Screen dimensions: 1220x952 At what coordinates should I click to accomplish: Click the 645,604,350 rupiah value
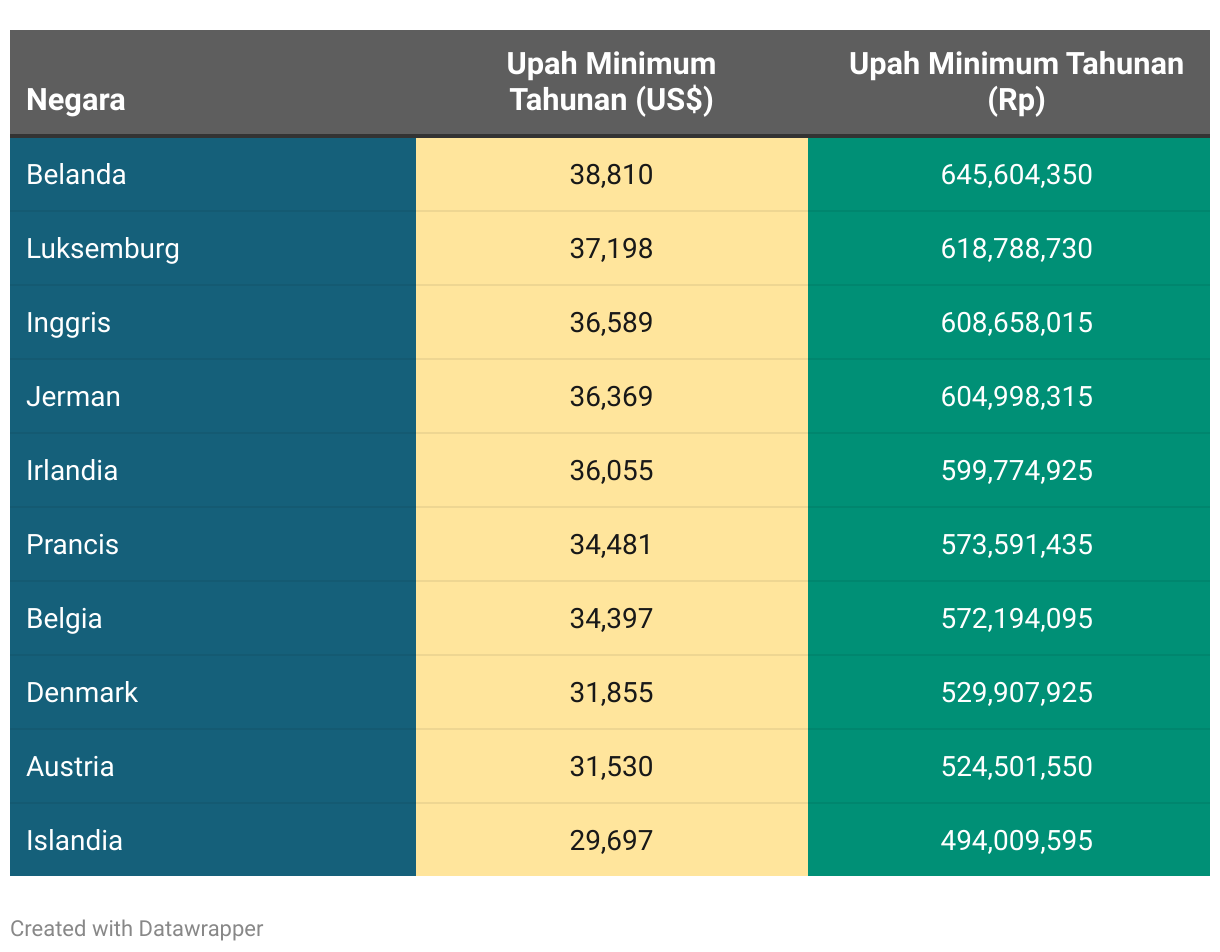click(x=1016, y=175)
